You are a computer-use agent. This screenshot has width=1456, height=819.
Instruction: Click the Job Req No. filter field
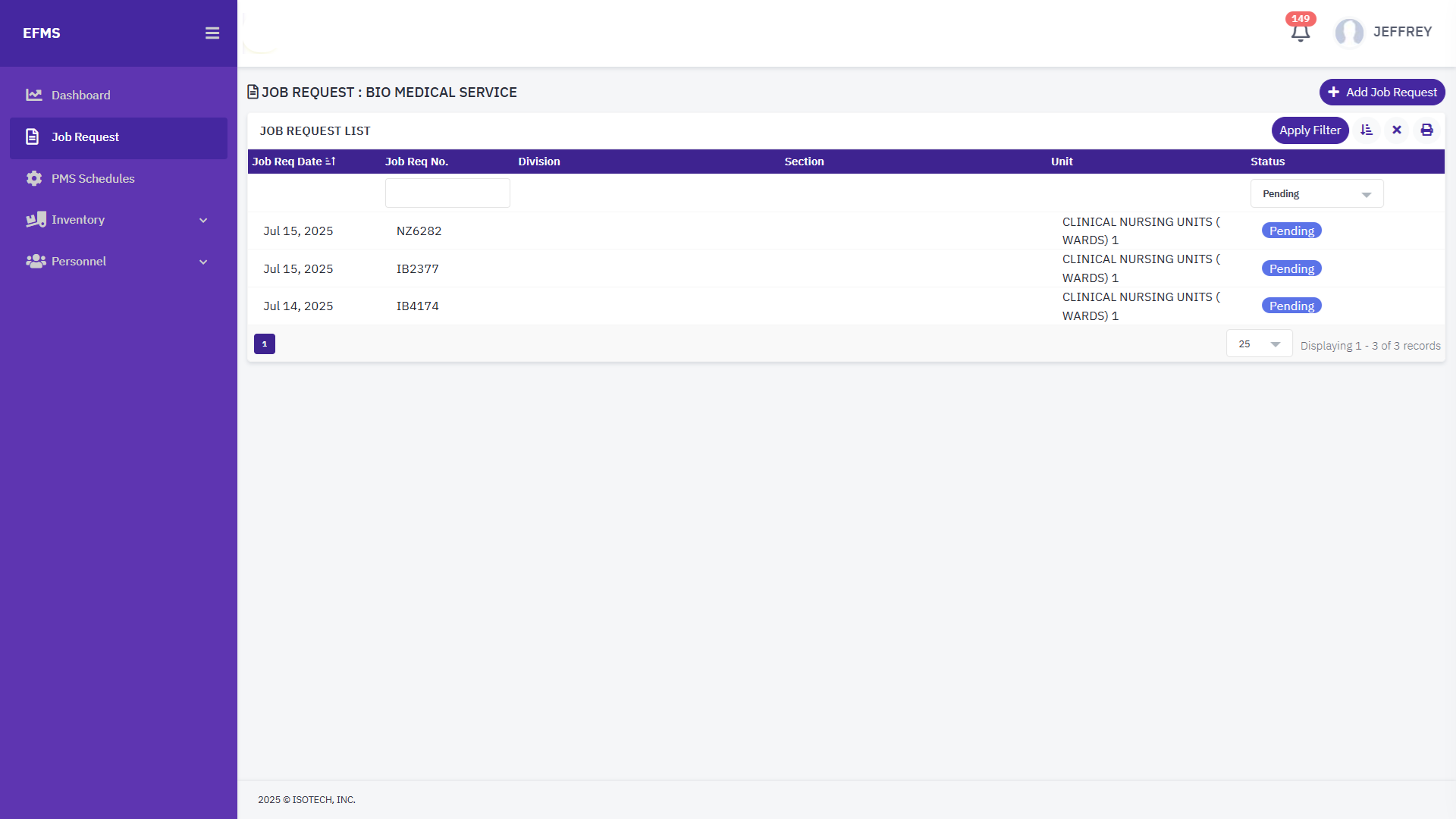coord(447,193)
